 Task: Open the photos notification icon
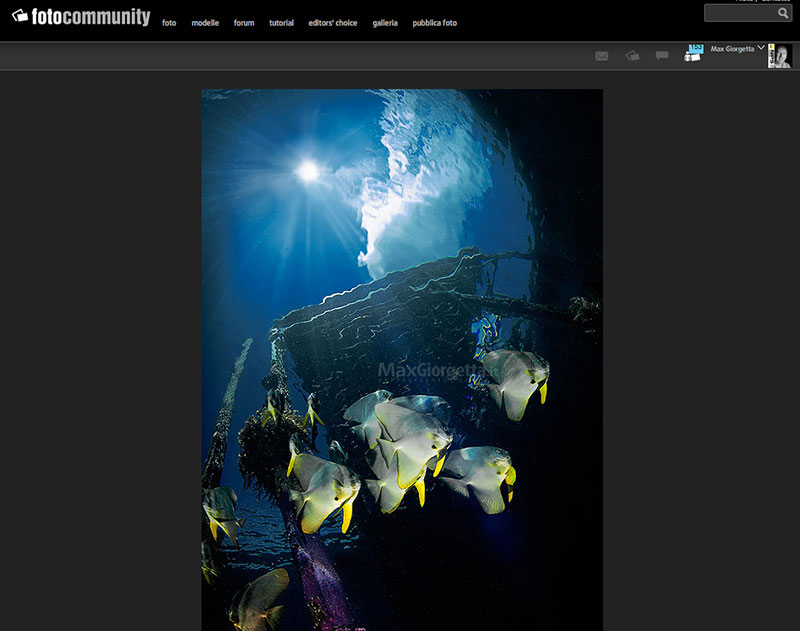pyautogui.click(x=633, y=55)
